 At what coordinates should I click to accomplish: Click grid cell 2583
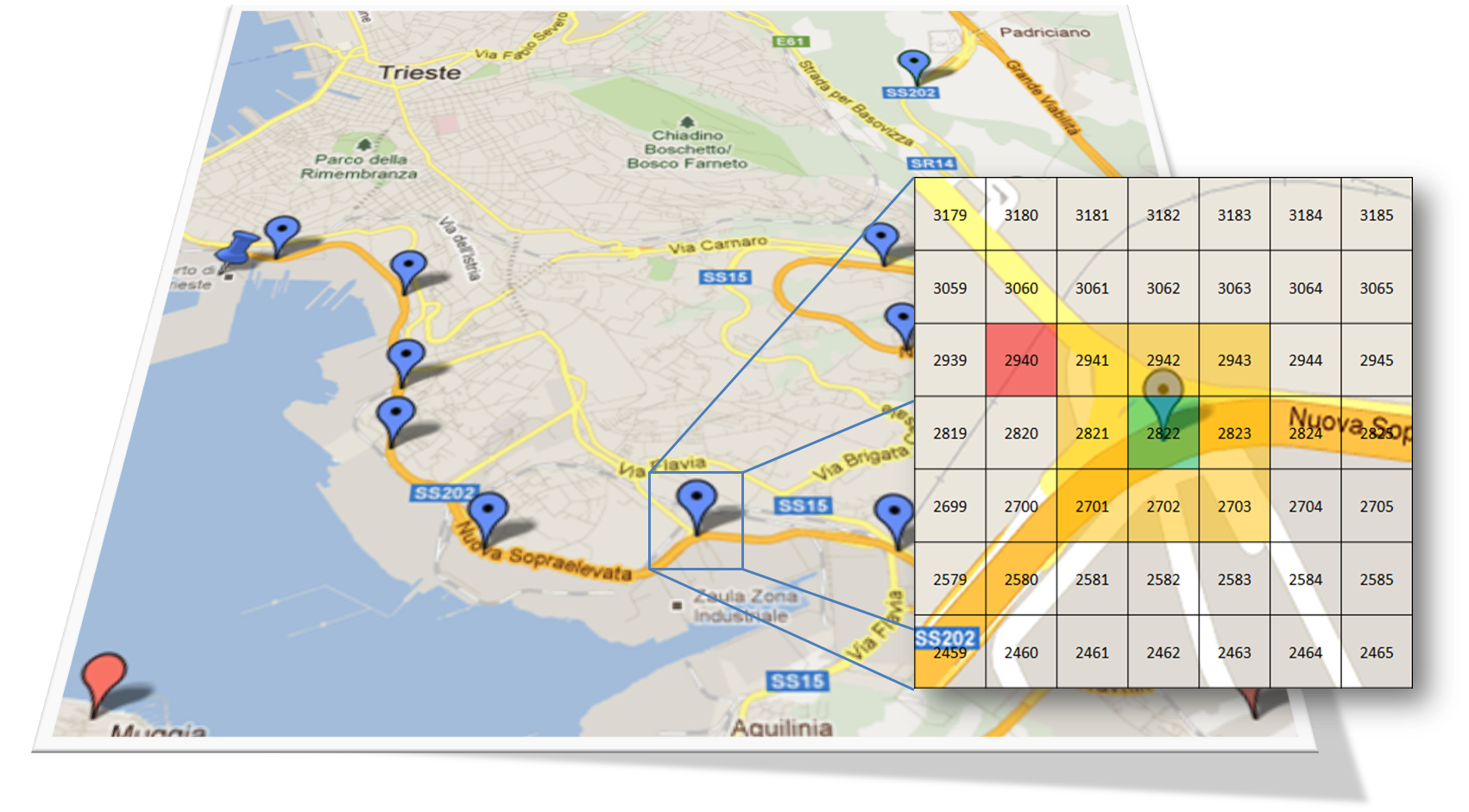click(1234, 580)
